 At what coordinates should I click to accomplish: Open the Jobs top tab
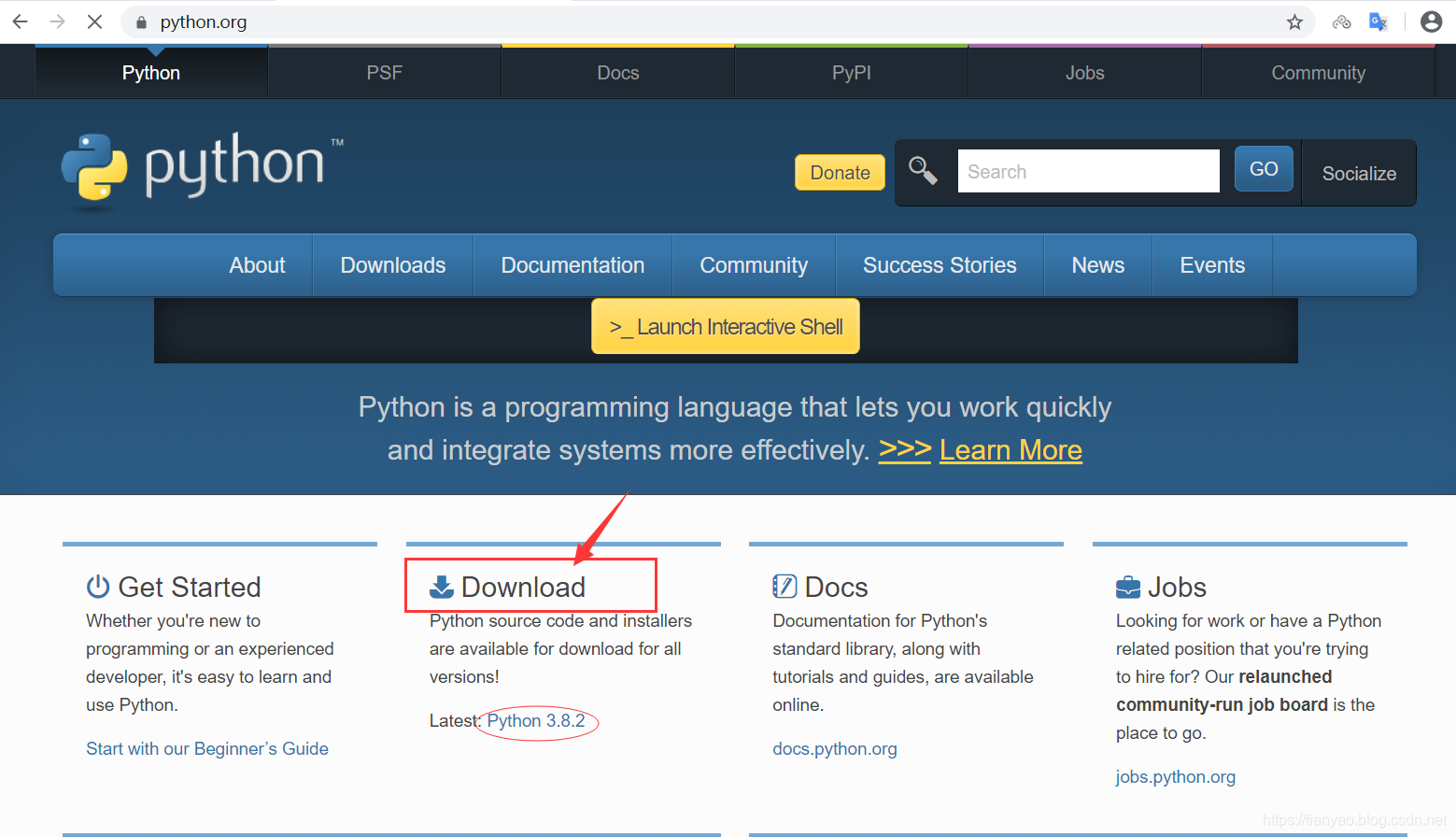click(x=1085, y=73)
